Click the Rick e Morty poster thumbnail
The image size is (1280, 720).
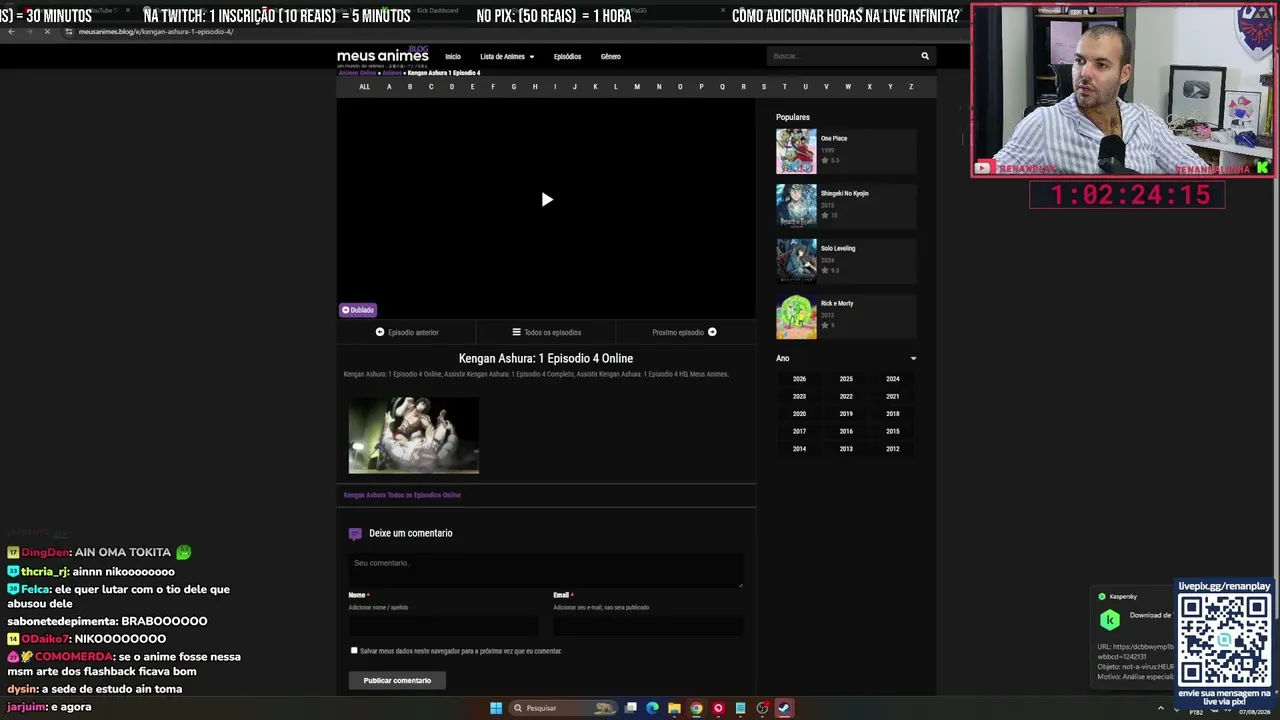tap(796, 316)
